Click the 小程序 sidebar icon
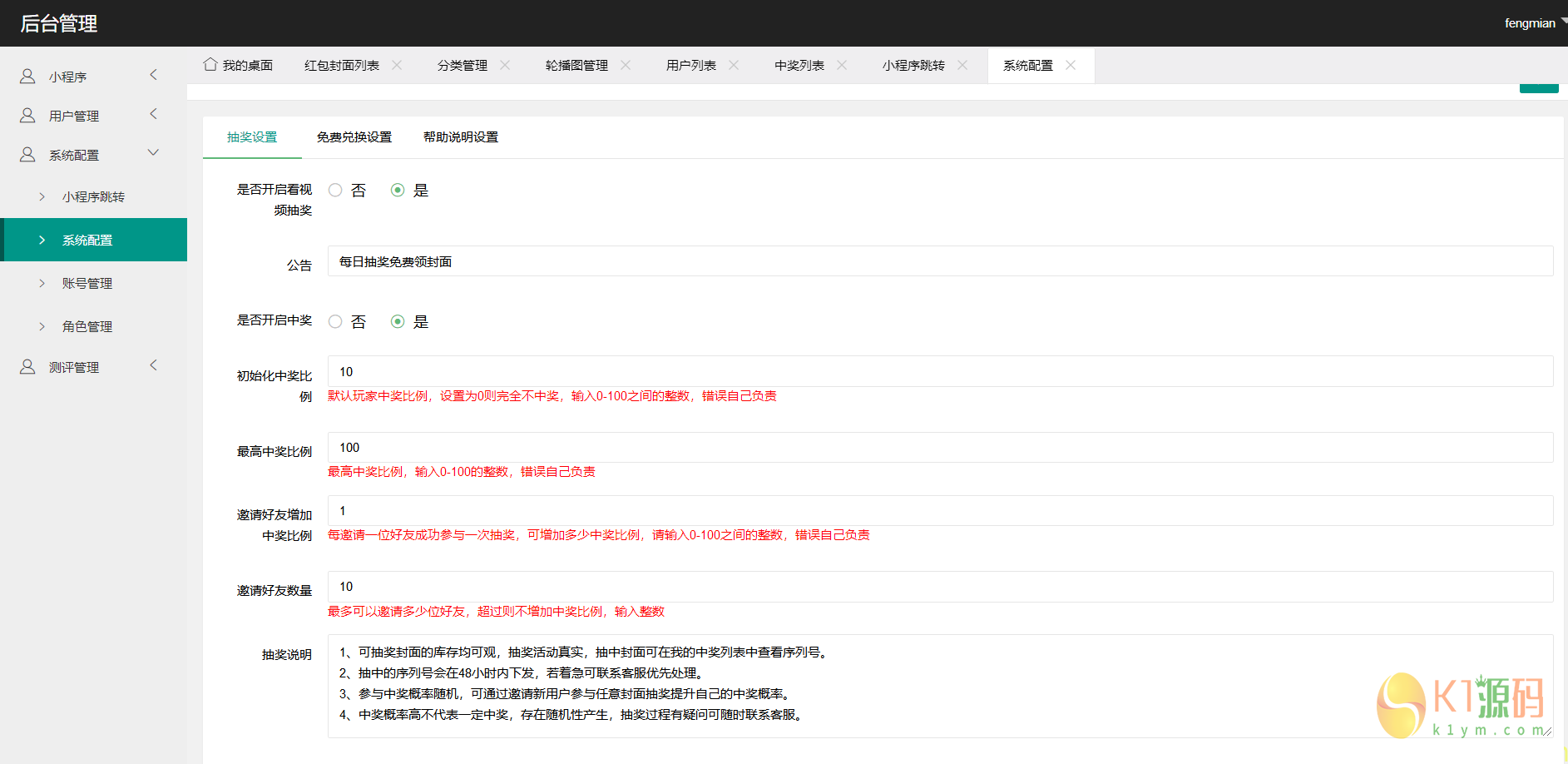 pyautogui.click(x=26, y=75)
